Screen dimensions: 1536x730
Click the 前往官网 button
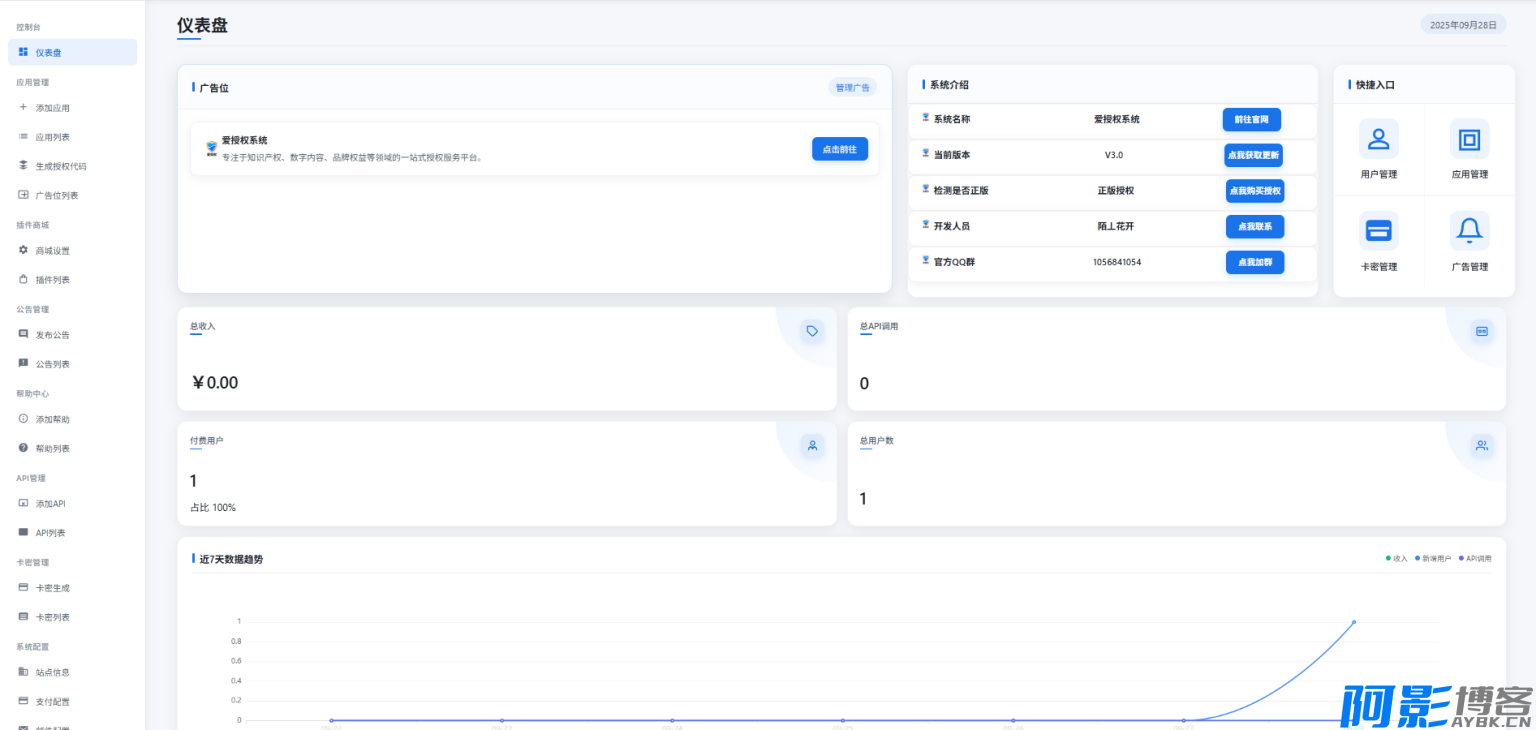(1251, 119)
